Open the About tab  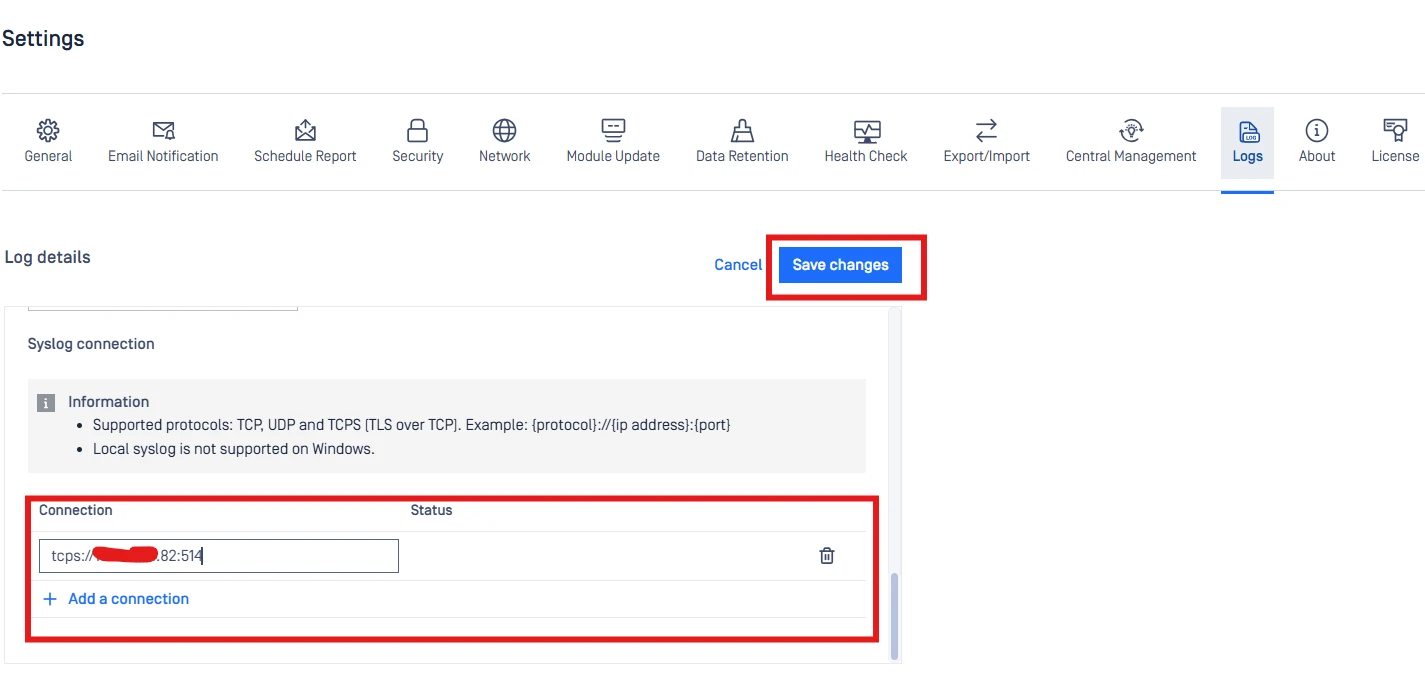[x=1317, y=143]
